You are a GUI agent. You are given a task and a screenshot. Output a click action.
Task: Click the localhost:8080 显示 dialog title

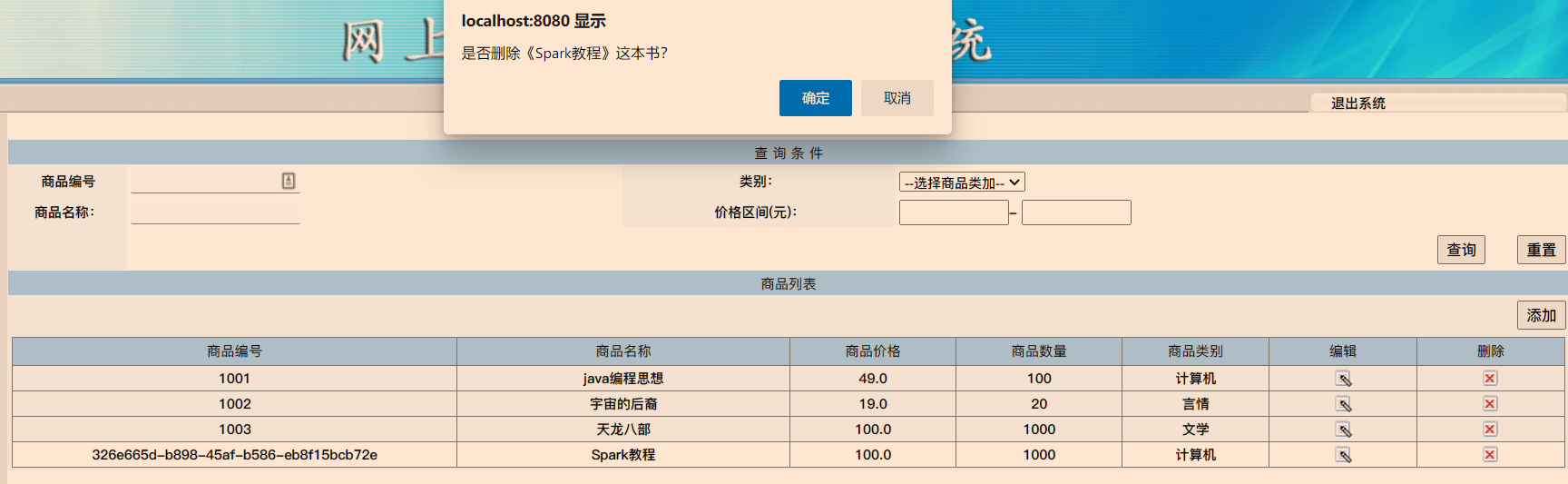(x=534, y=21)
